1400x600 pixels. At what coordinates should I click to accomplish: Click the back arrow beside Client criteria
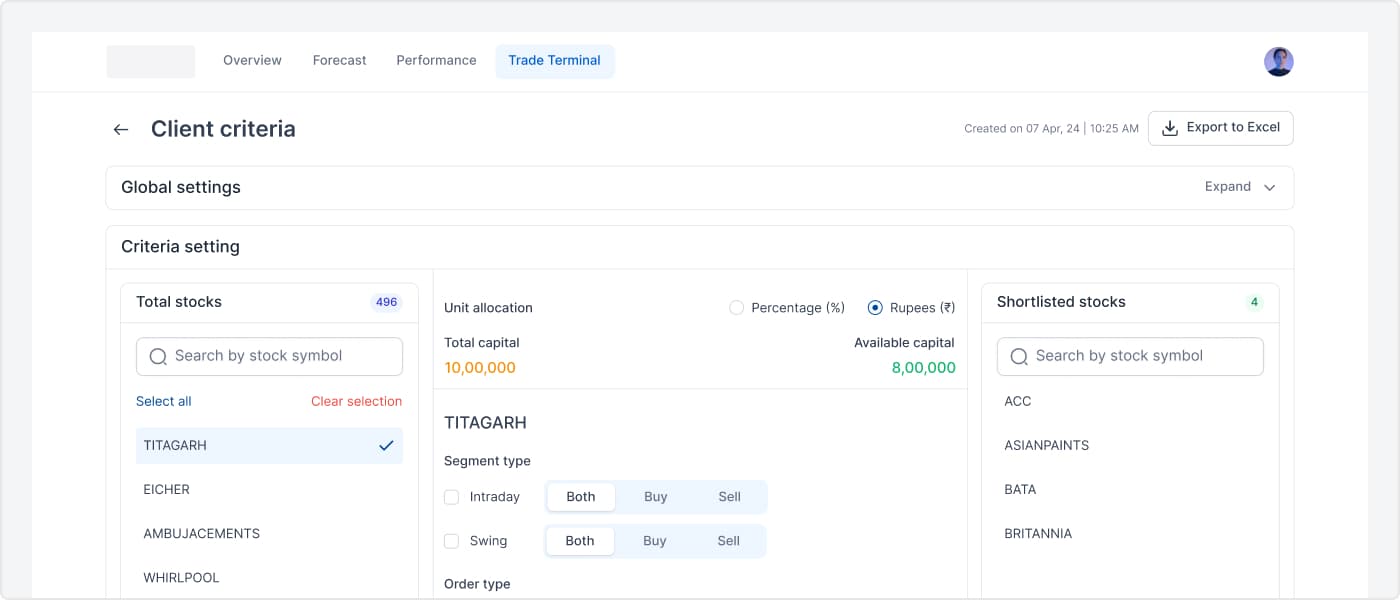tap(121, 129)
